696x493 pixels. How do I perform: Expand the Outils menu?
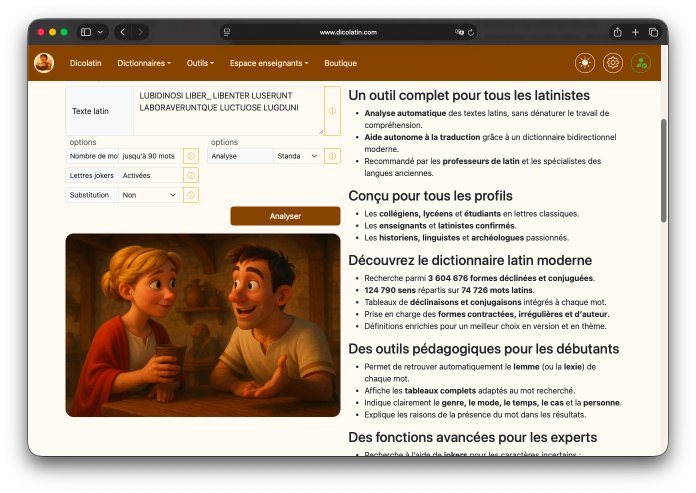(200, 63)
